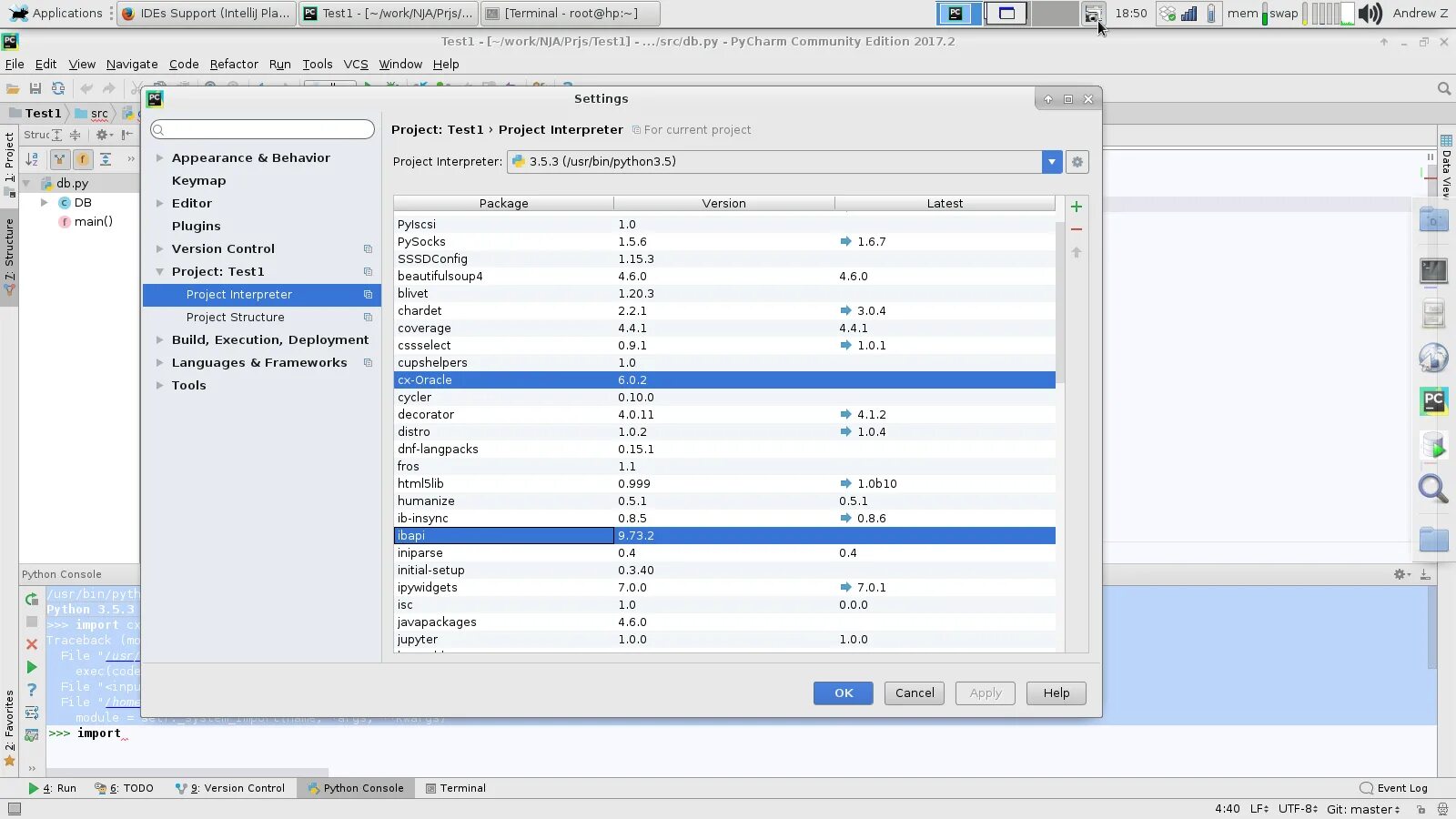Expand Version Control settings
Image resolution: width=1456 pixels, height=819 pixels.
tap(160, 249)
